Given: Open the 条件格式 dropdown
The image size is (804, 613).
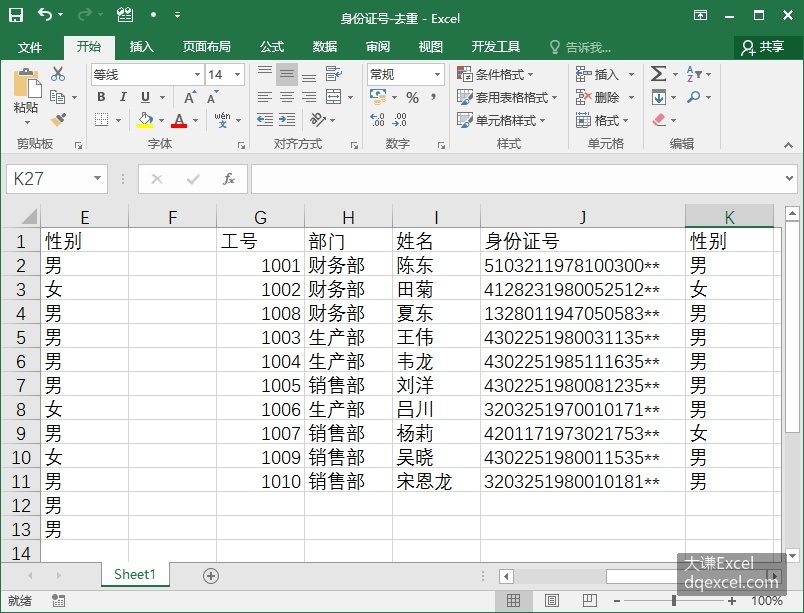Looking at the screenshot, I should [x=495, y=75].
